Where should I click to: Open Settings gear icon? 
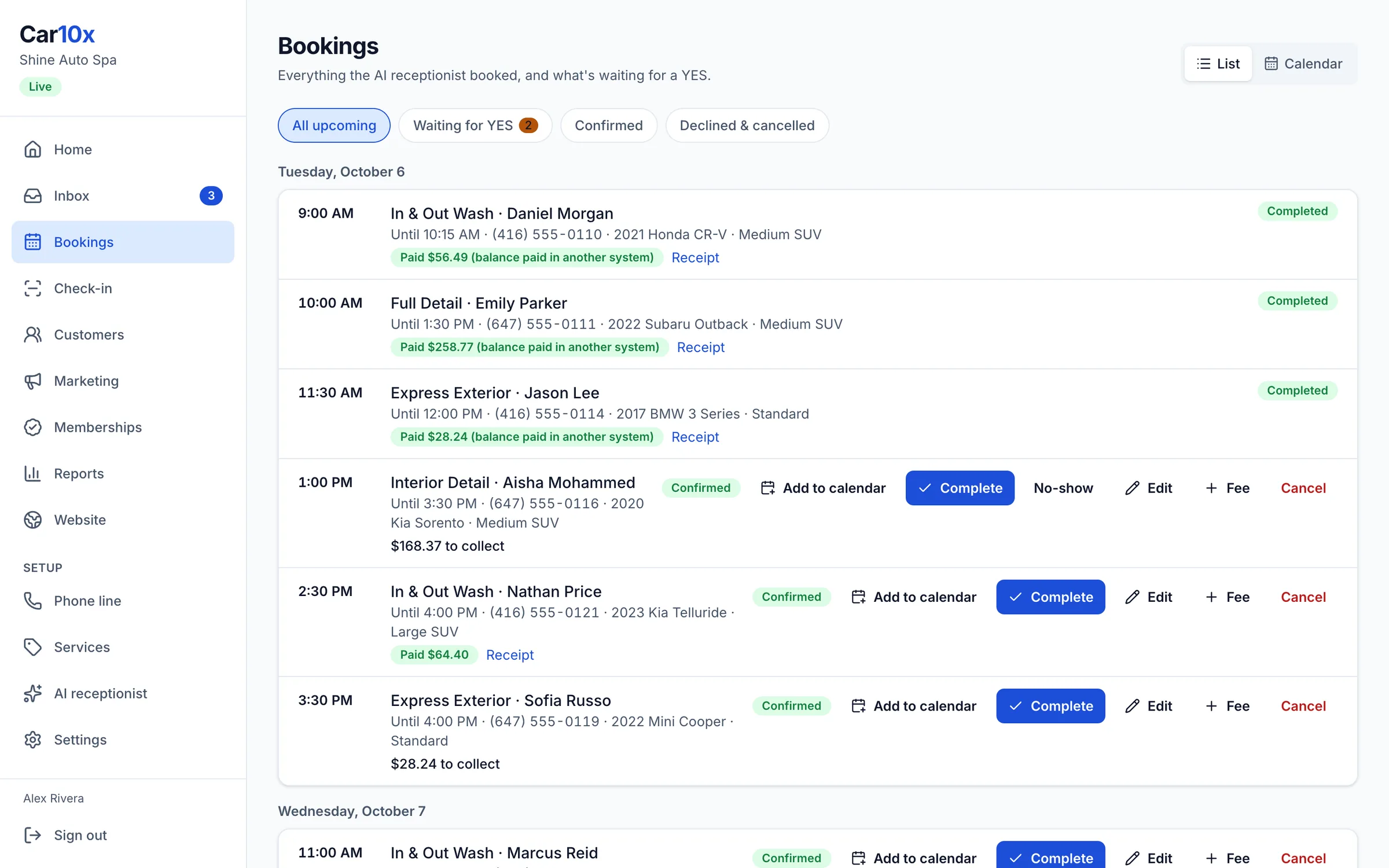tap(33, 740)
